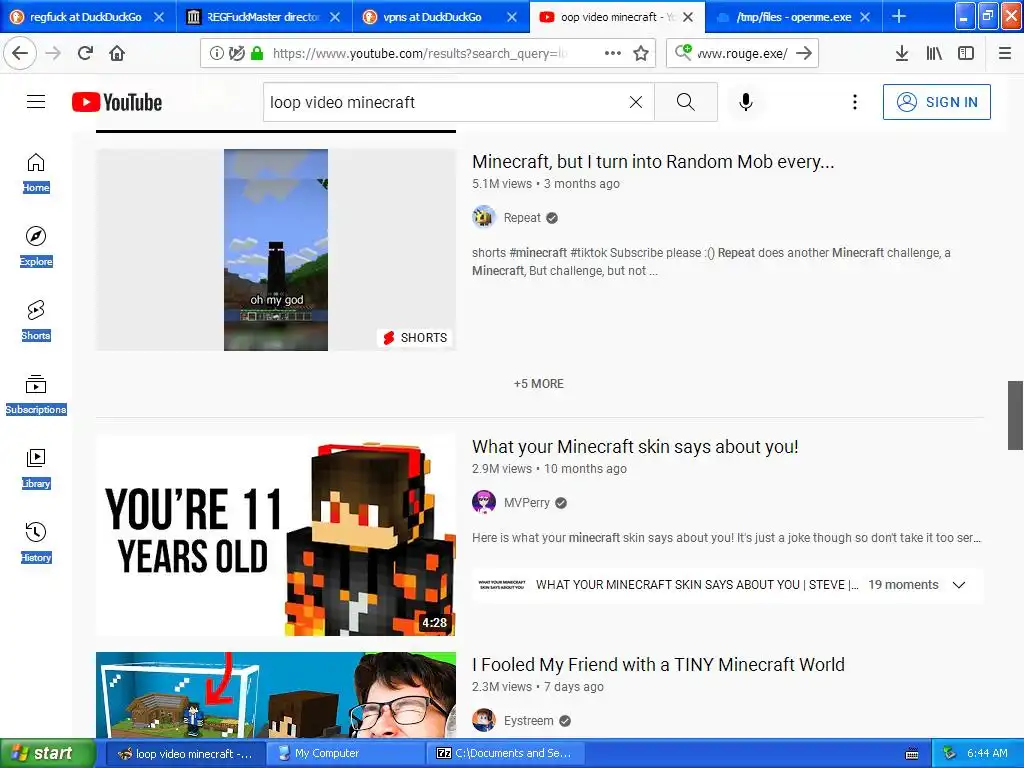The image size is (1024, 768).
Task: Open Home in YouTube sidebar
Action: tap(36, 173)
